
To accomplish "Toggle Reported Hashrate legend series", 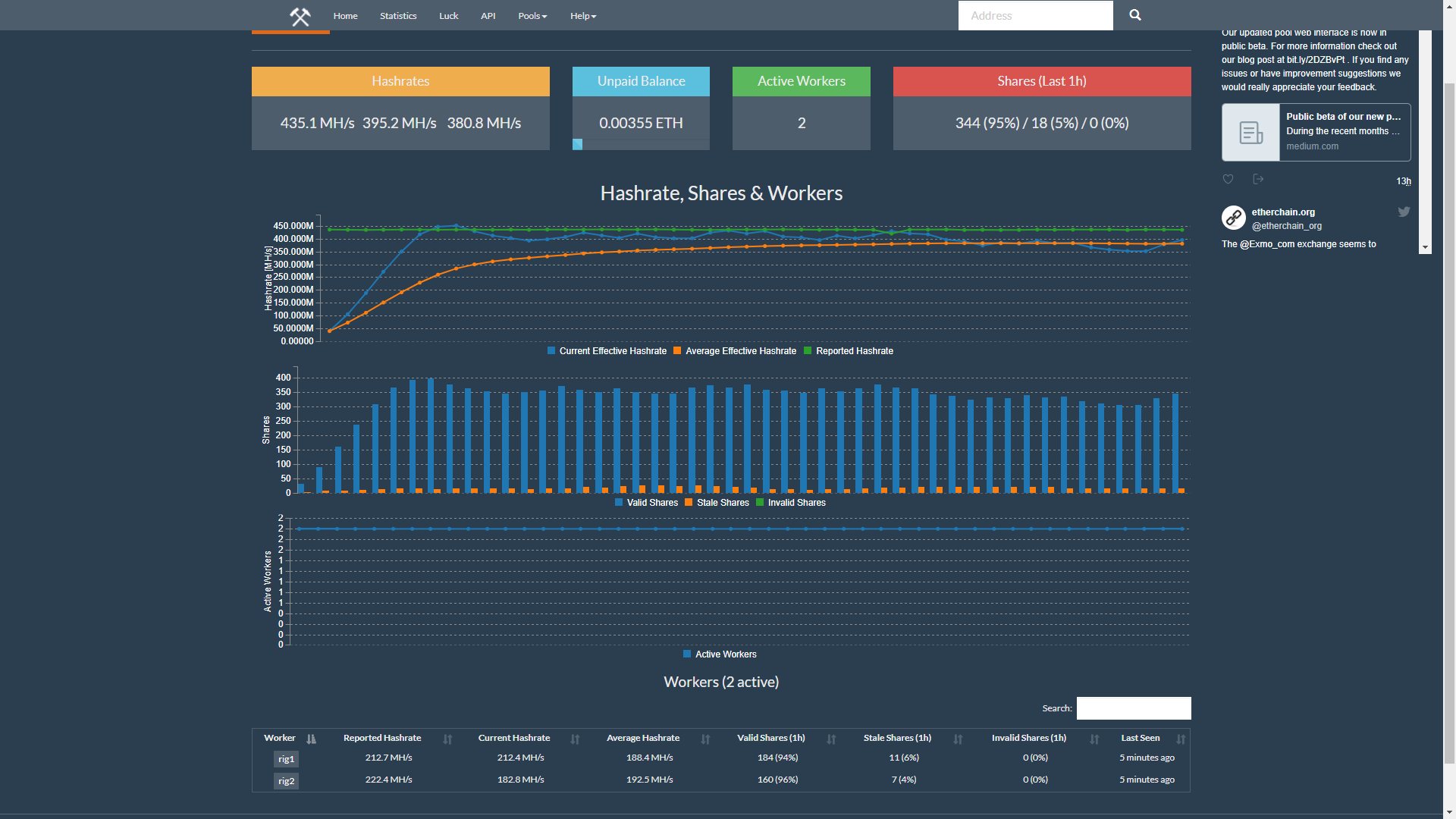I will (x=849, y=351).
